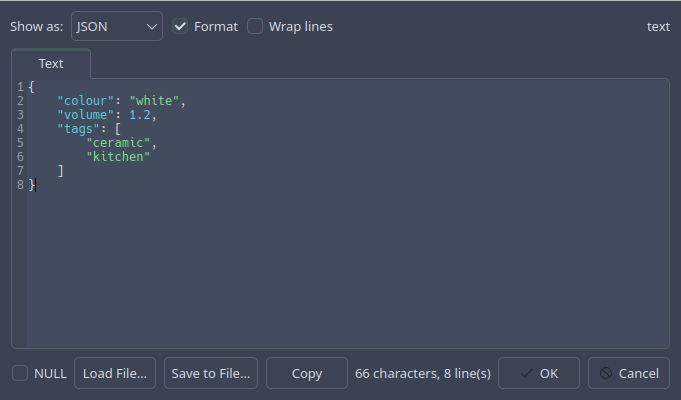Tick the NULL checkbox
The height and width of the screenshot is (400, 681).
[x=20, y=373]
